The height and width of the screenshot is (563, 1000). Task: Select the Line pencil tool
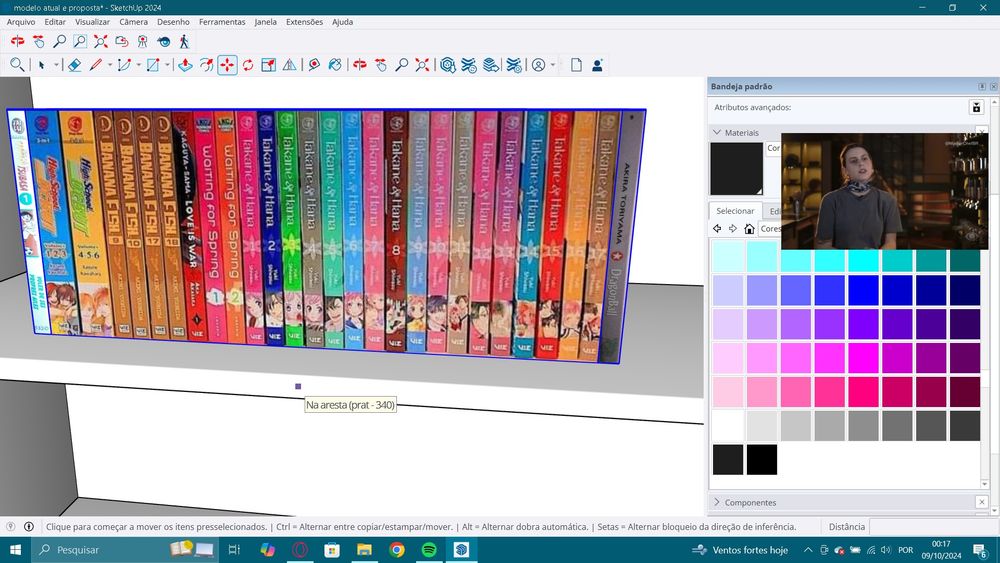[x=96, y=65]
